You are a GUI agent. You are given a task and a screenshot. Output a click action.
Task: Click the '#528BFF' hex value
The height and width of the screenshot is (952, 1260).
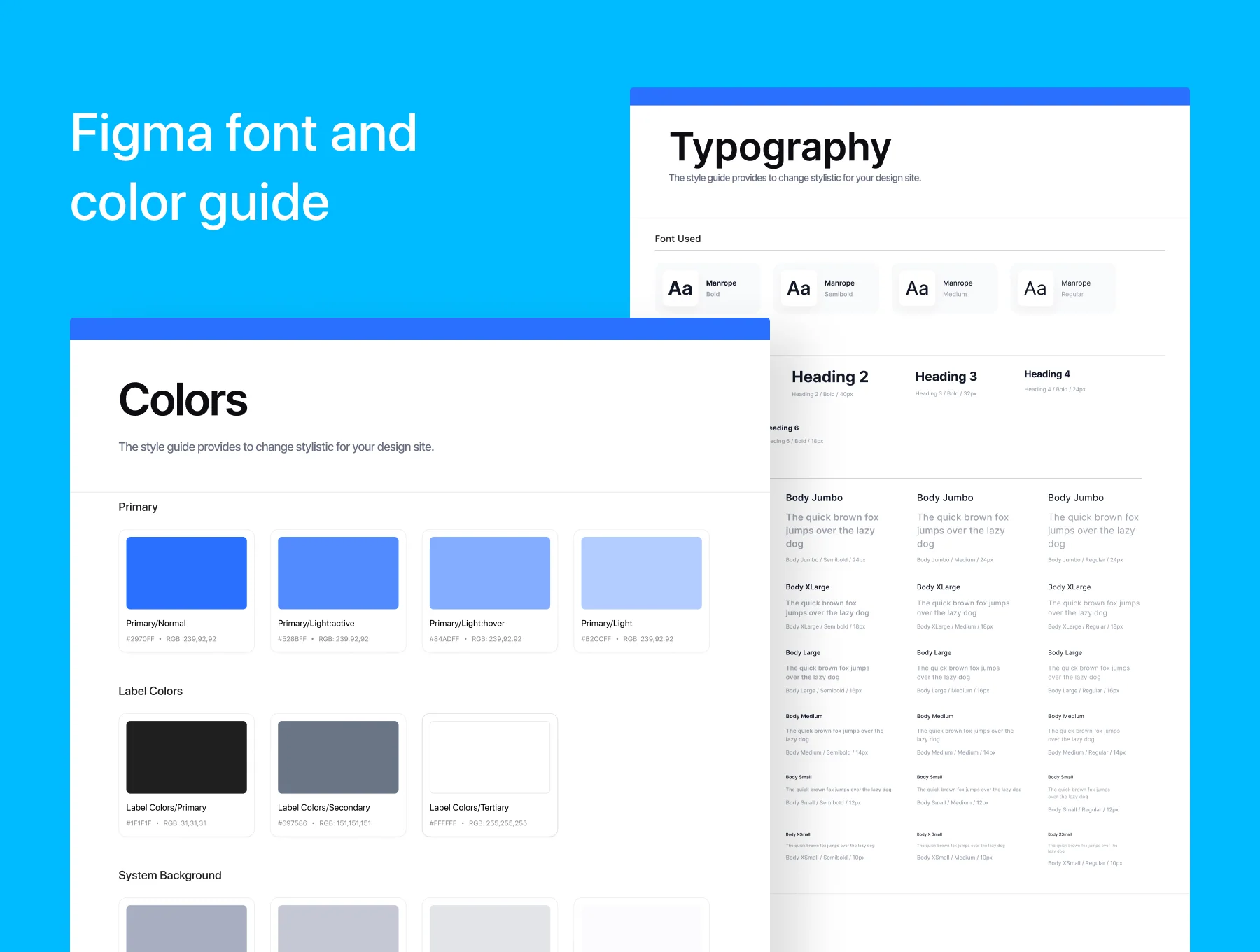(292, 639)
